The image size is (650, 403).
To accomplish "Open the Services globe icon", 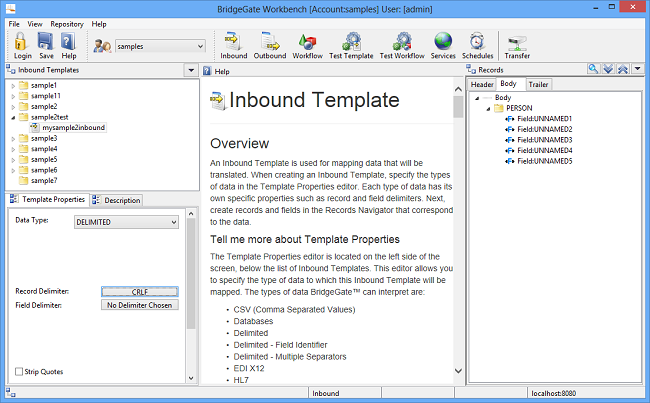I will pyautogui.click(x=443, y=41).
